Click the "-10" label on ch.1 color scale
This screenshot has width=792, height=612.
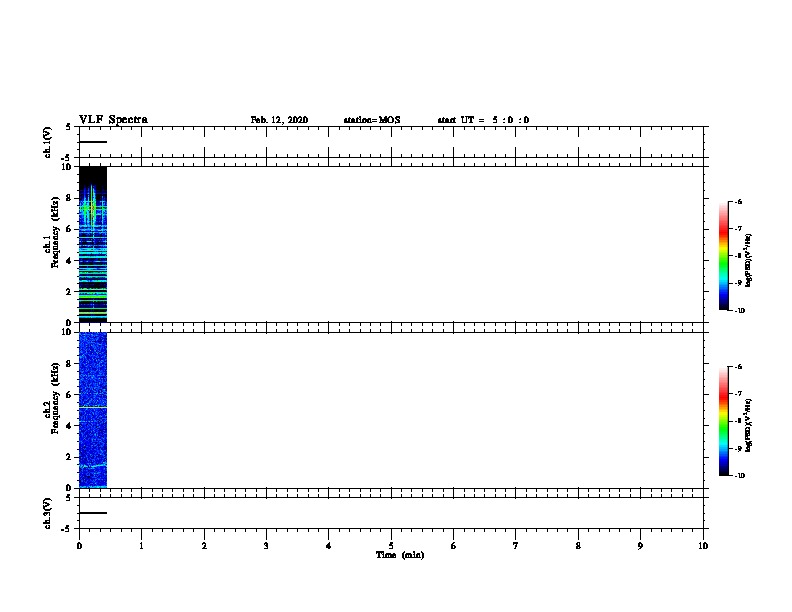739,310
